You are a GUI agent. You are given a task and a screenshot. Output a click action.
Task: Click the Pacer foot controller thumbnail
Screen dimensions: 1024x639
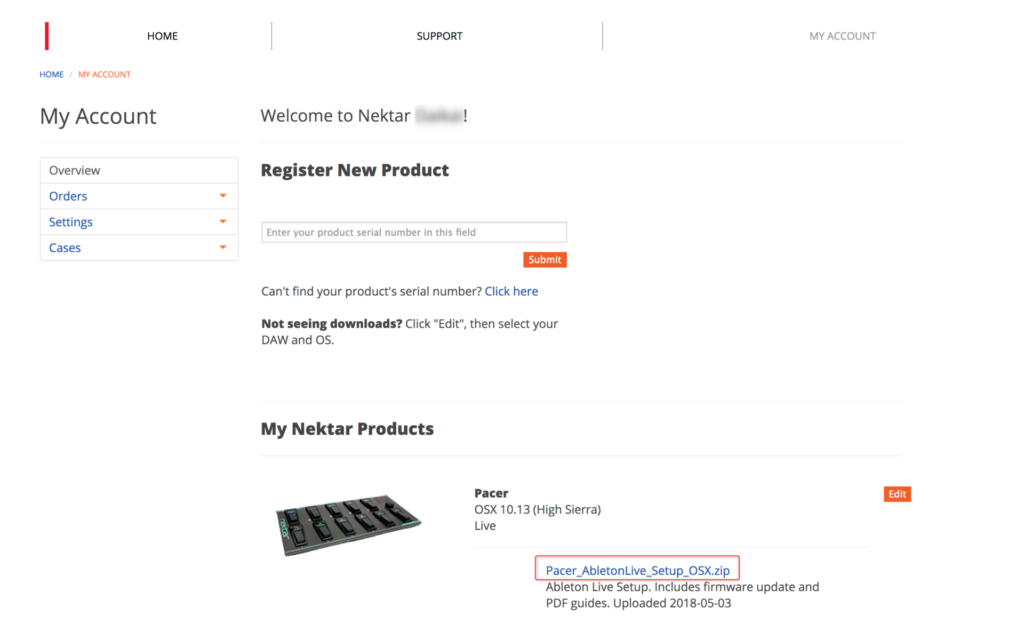pyautogui.click(x=348, y=524)
